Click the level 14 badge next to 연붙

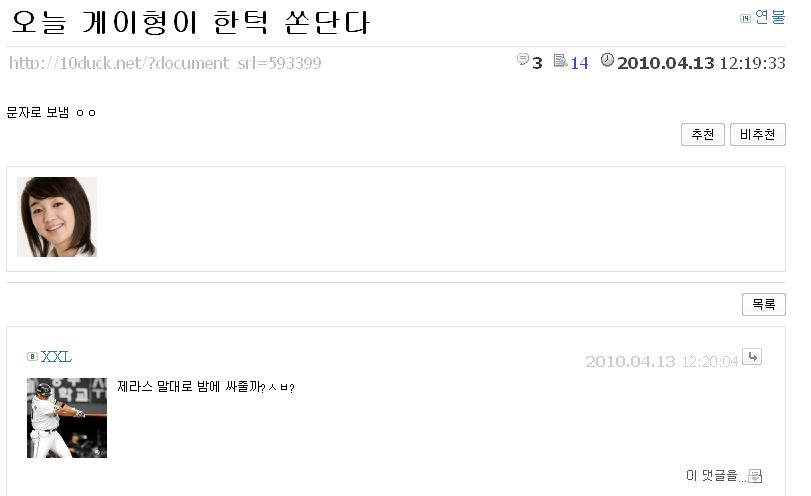coord(745,19)
